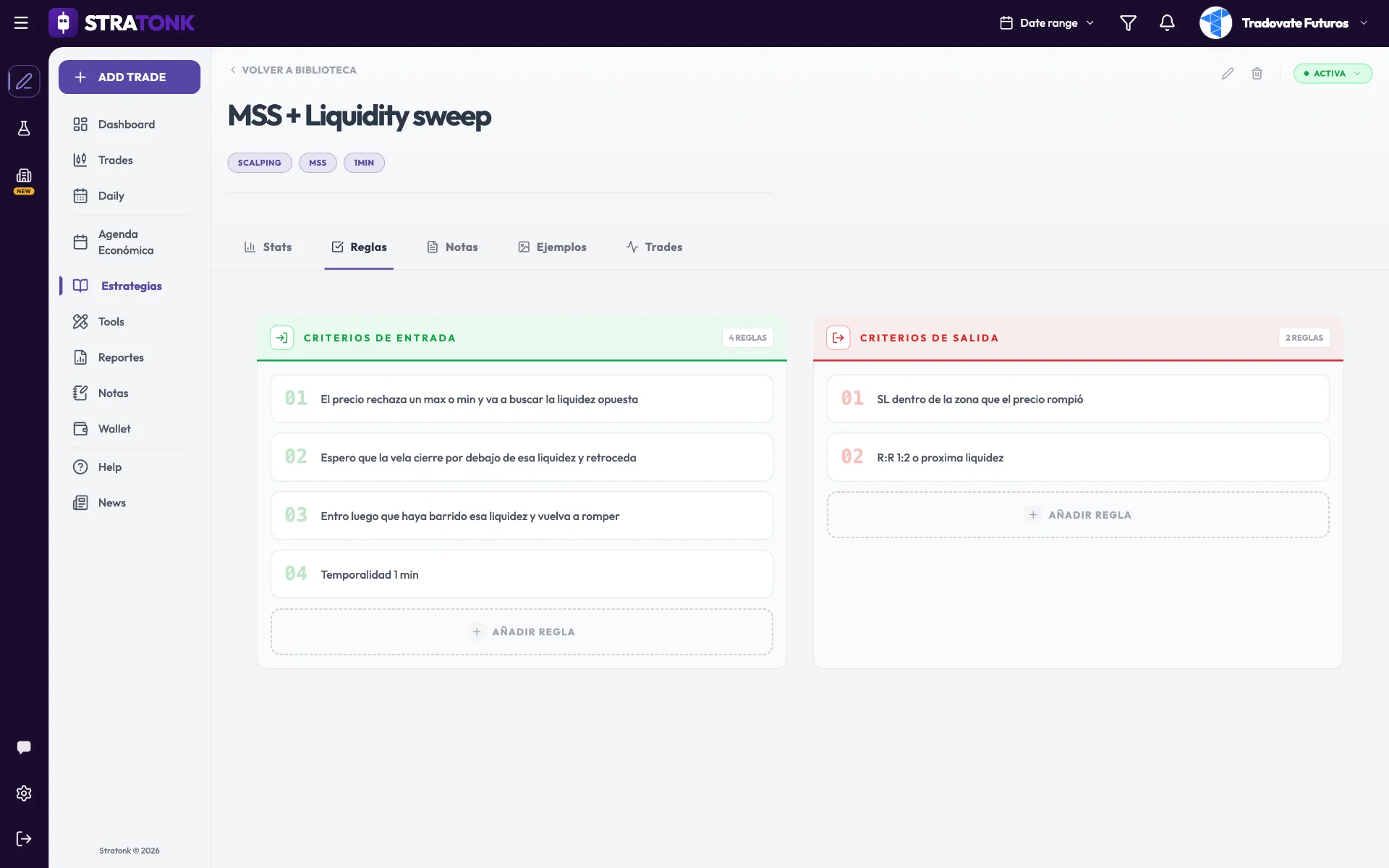Open Daily in sidebar

point(99,196)
